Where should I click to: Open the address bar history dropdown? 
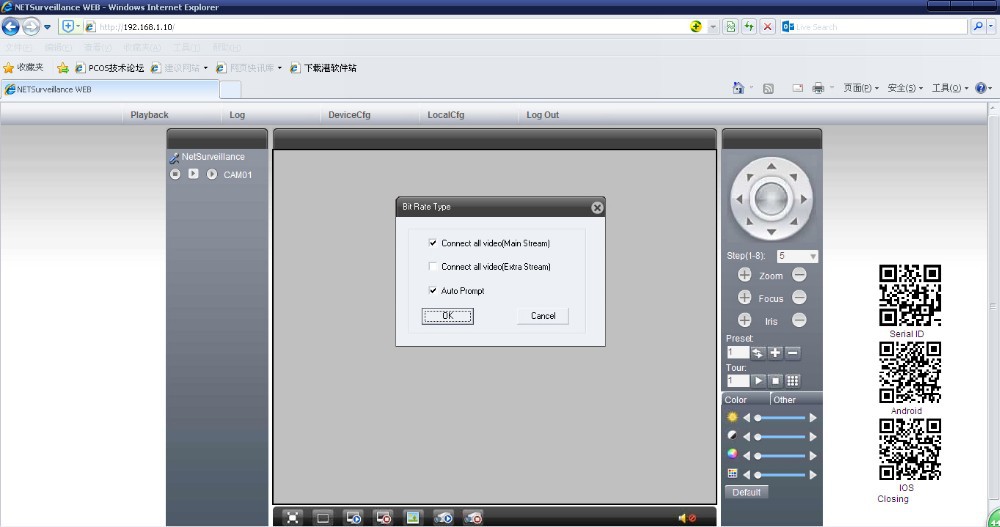click(x=713, y=27)
